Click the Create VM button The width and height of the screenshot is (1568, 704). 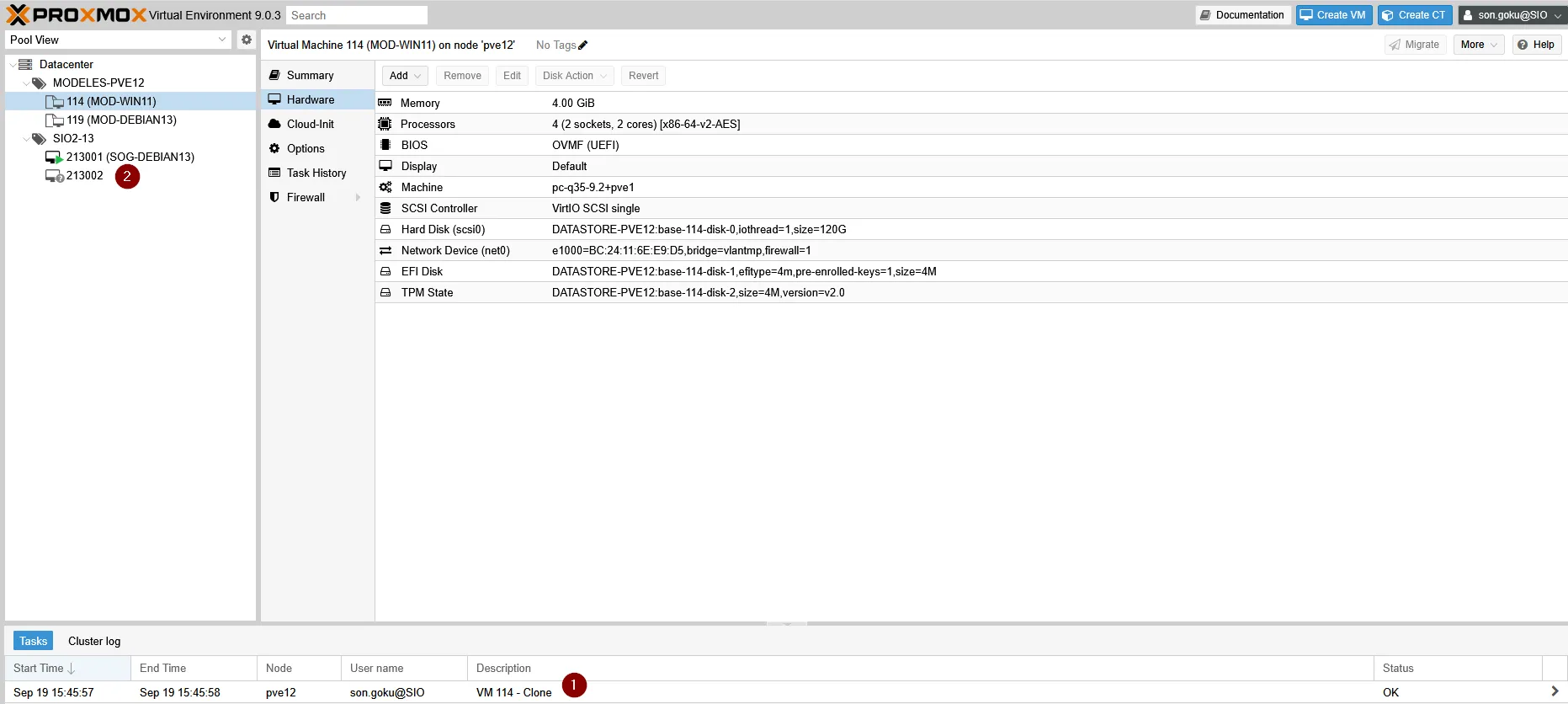(1333, 15)
